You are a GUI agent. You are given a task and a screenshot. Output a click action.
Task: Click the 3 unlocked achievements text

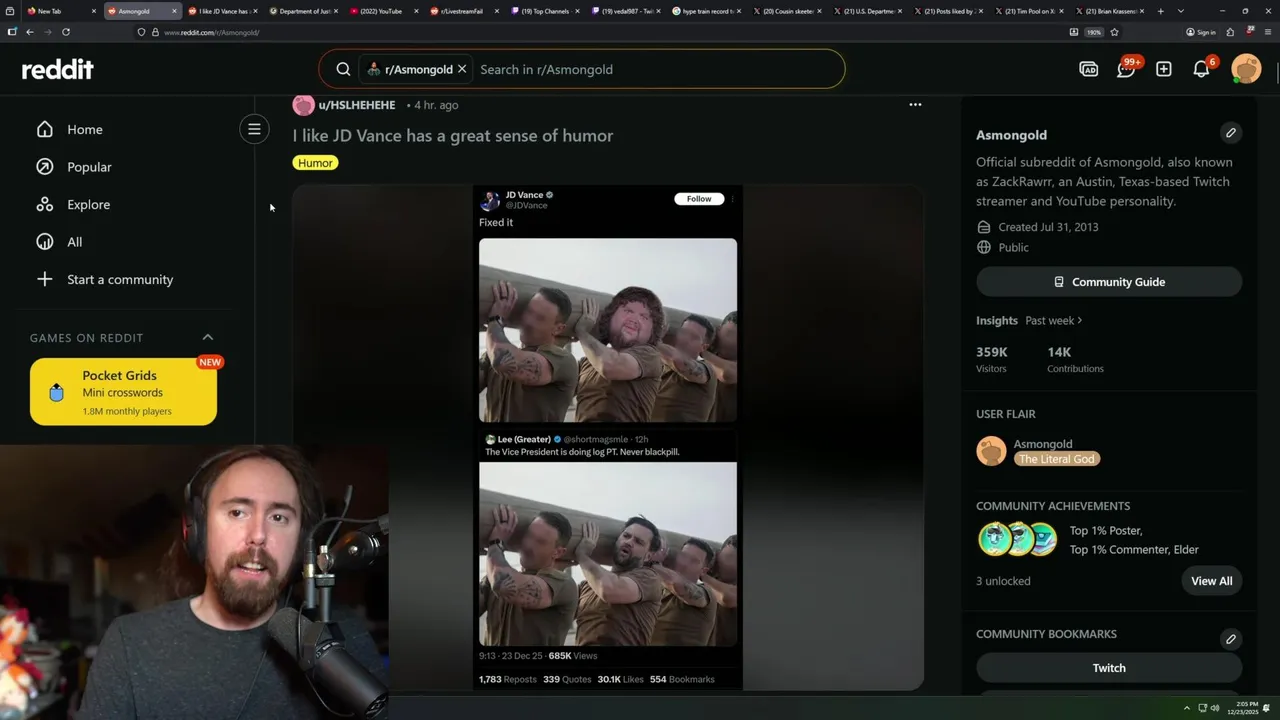click(1003, 581)
